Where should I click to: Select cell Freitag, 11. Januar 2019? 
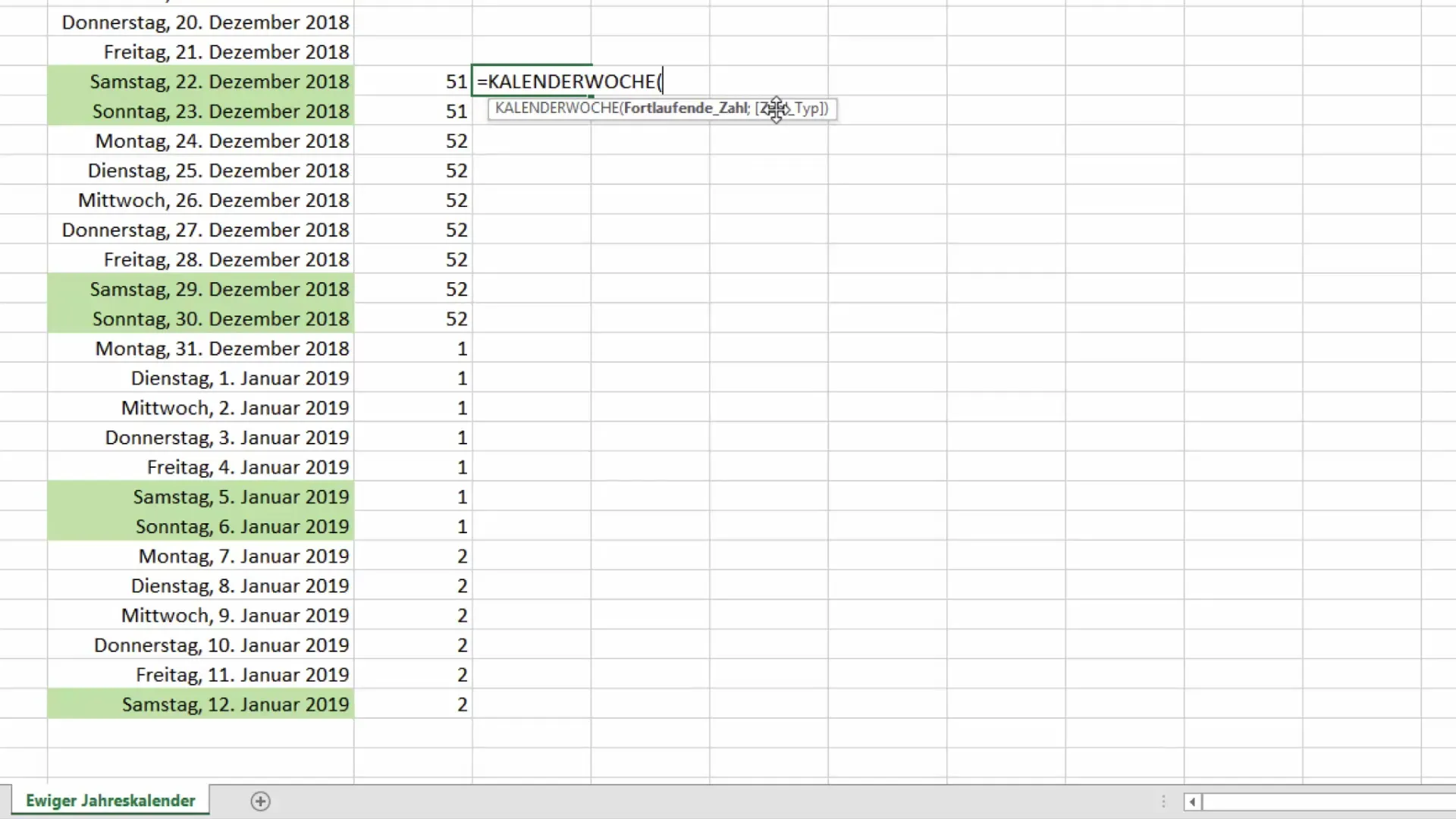[201, 674]
